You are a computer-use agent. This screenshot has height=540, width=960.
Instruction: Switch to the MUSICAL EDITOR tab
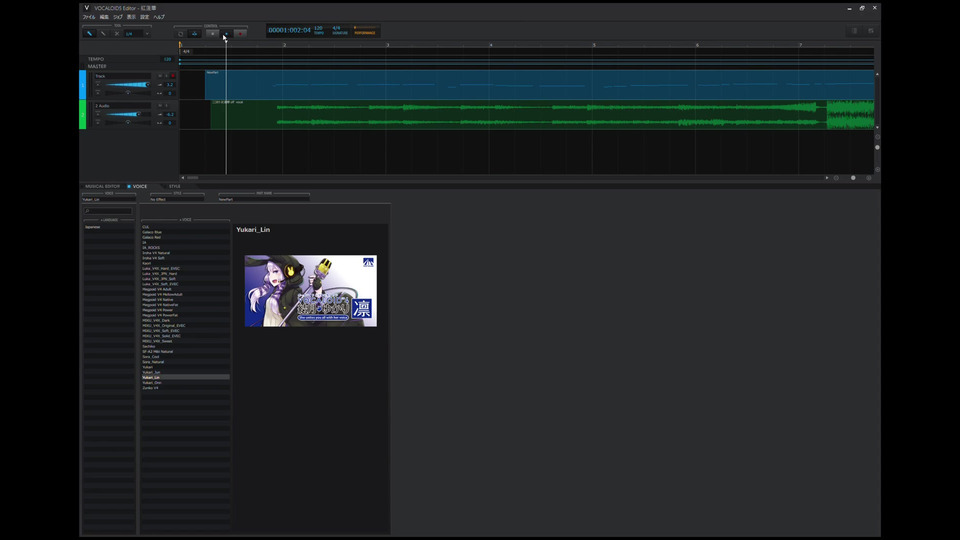(102, 186)
